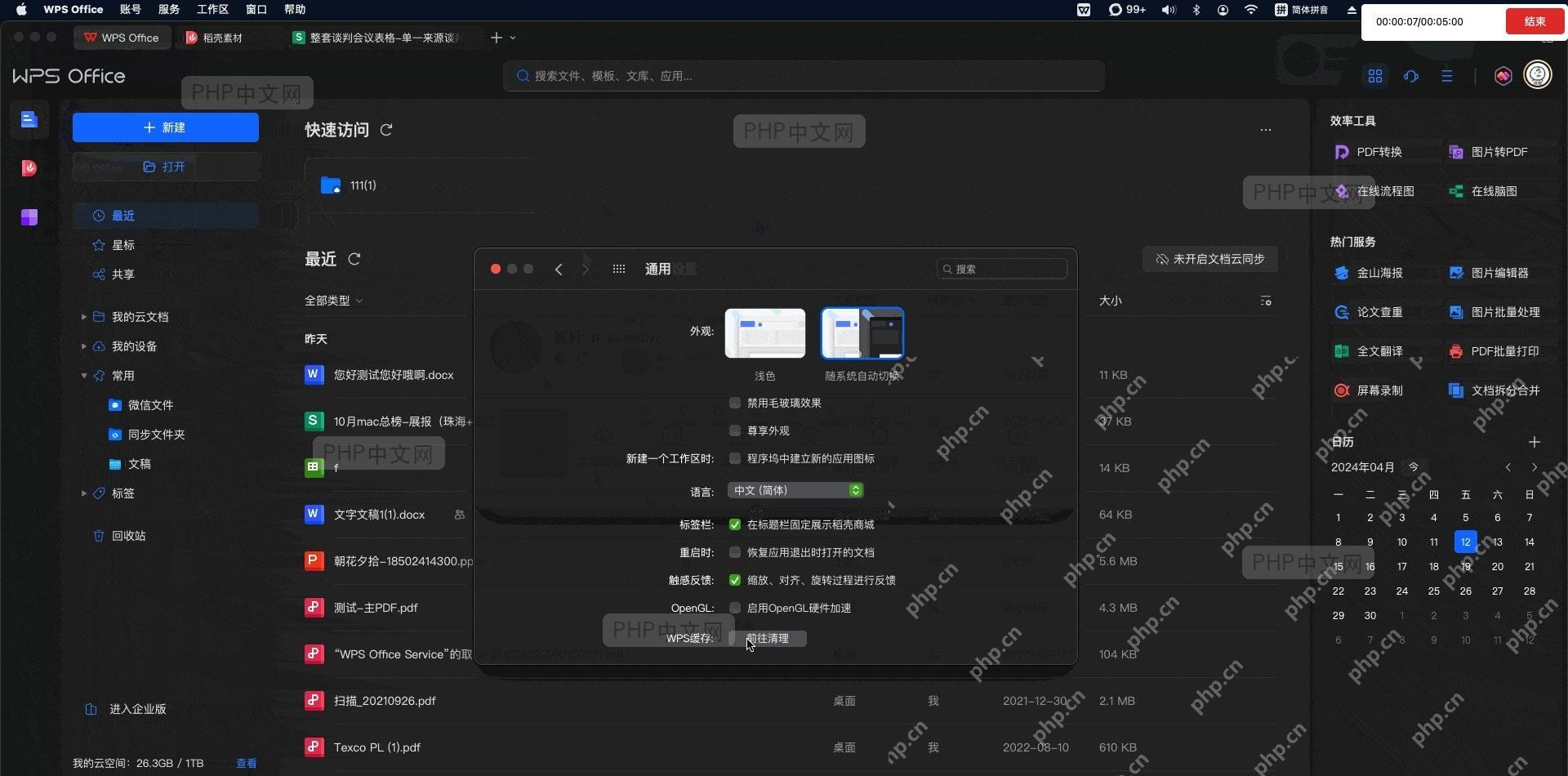Click the main 搜索文件、模板 search field
Viewport: 1568px width, 776px height.
(x=804, y=76)
